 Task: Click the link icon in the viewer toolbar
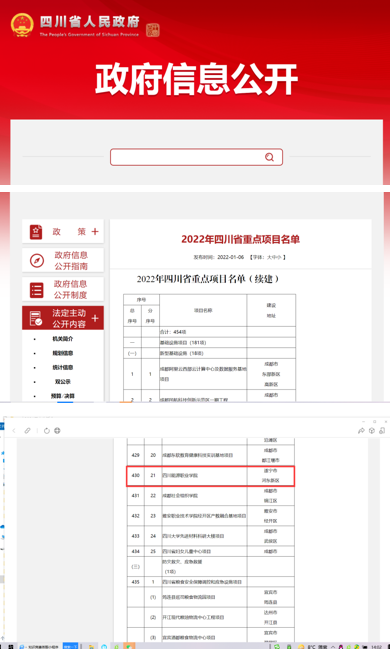pos(27,430)
